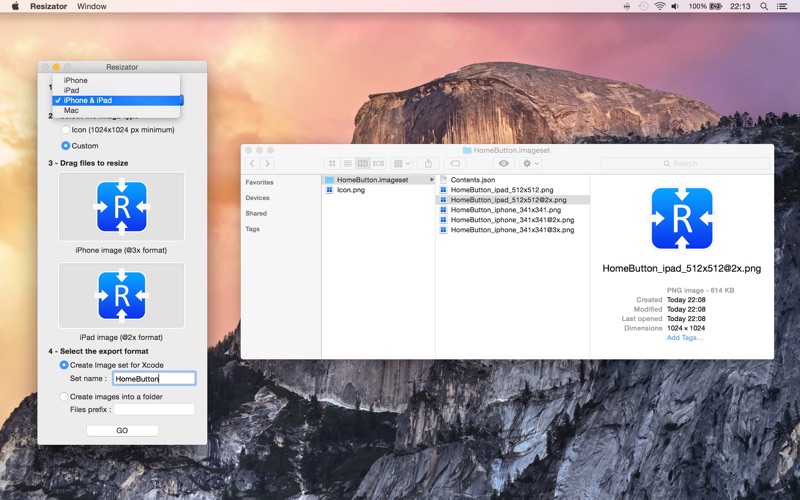Open the Window menu
This screenshot has width=800, height=500.
pos(92,6)
